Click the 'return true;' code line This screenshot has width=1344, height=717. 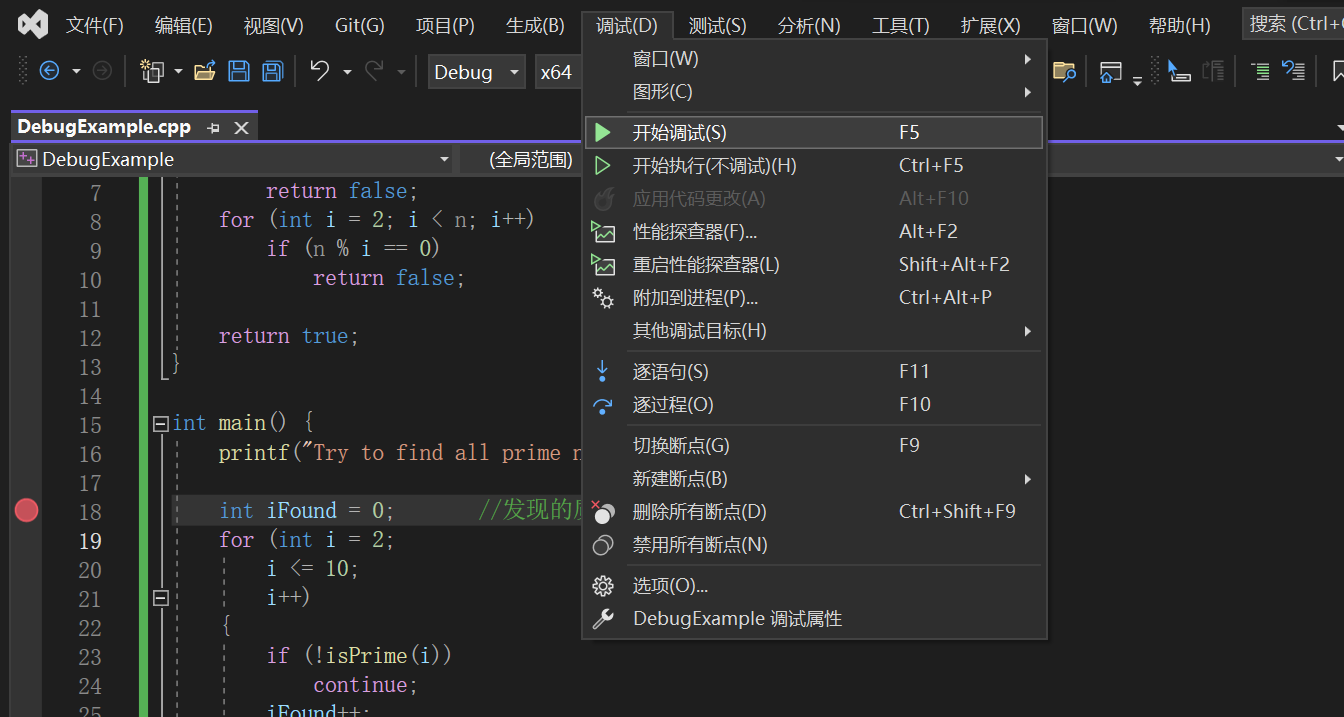[288, 336]
